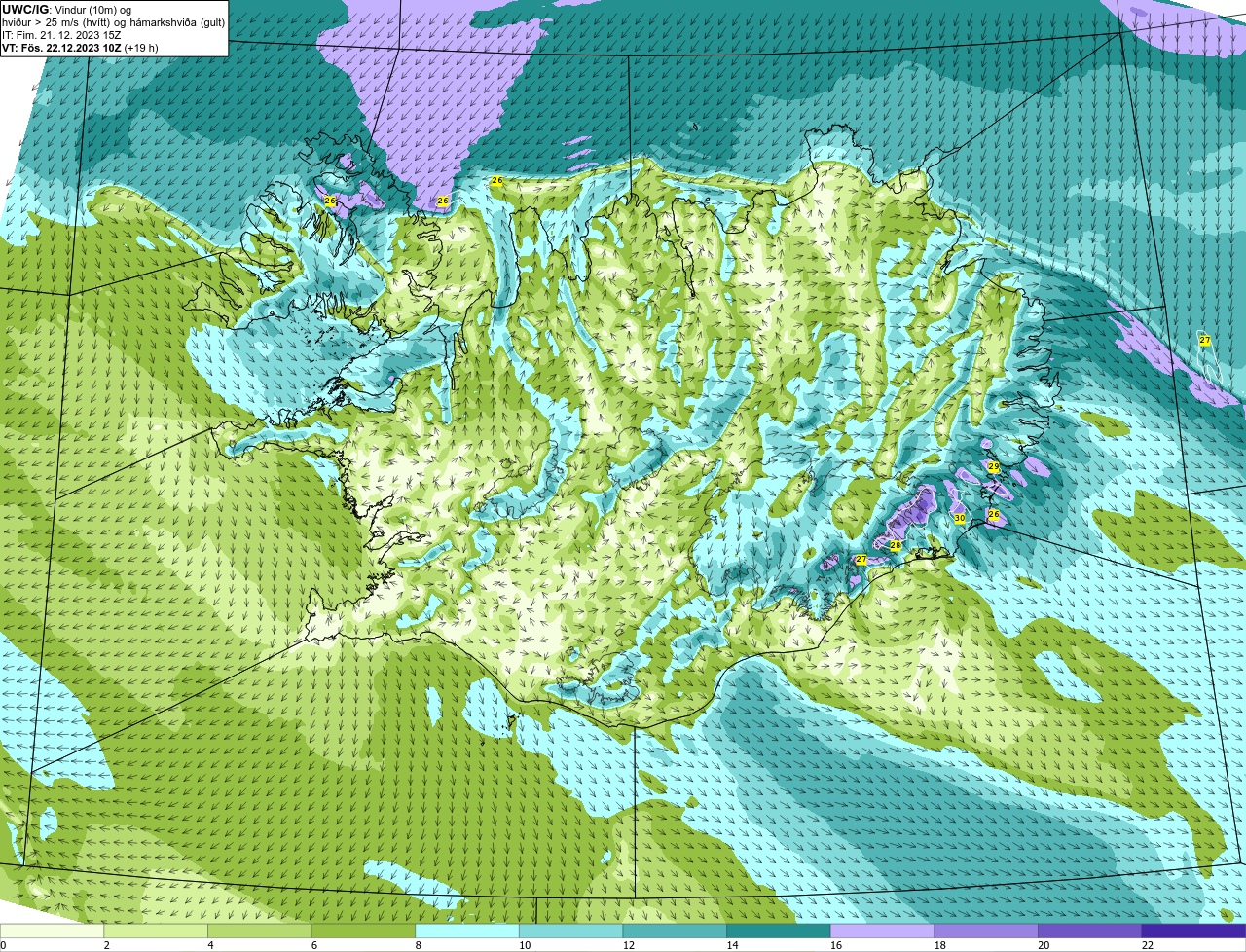Click the color scale tick label 2
The width and height of the screenshot is (1246, 952).
[107, 945]
